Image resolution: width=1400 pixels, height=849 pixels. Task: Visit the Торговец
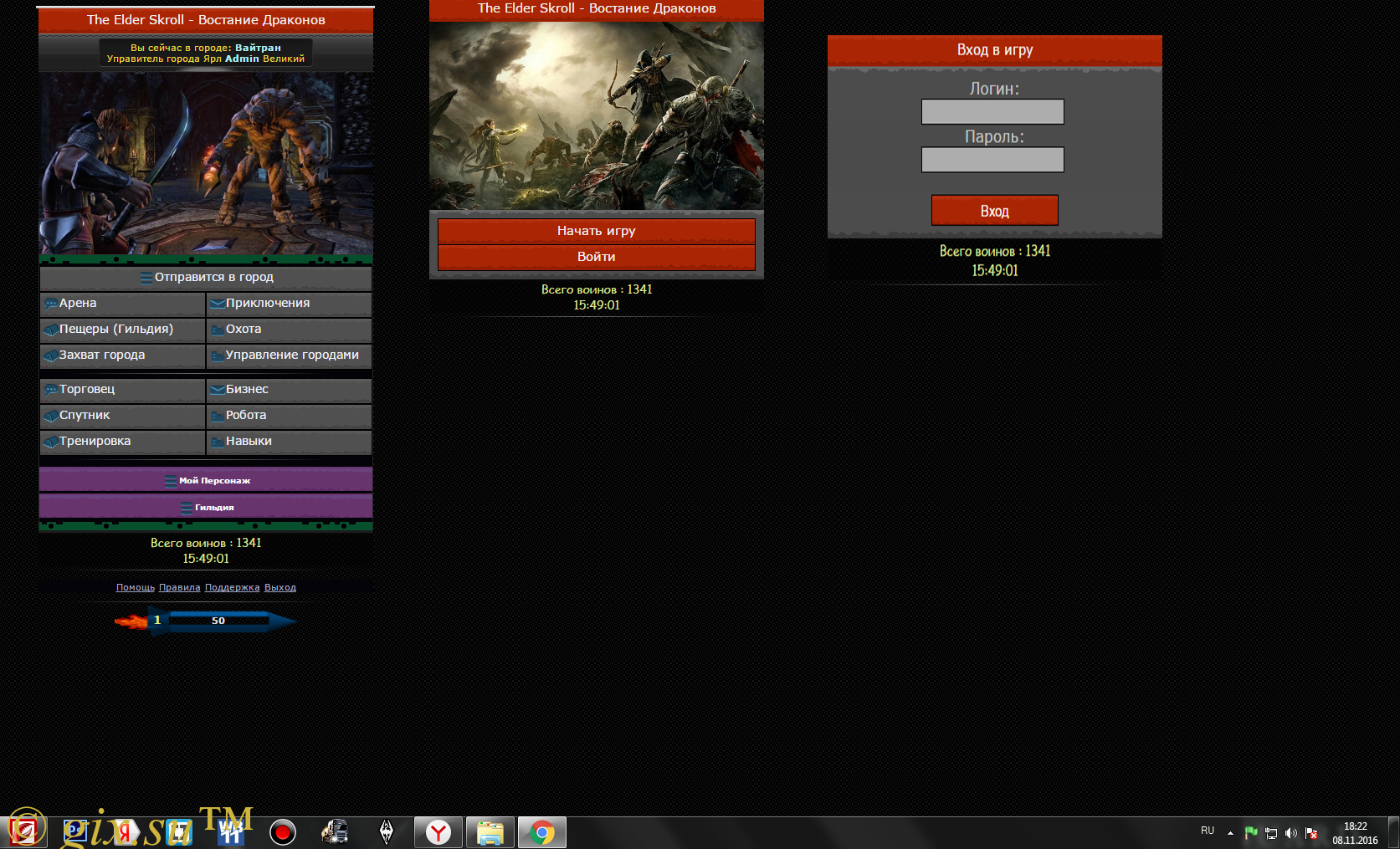[122, 390]
